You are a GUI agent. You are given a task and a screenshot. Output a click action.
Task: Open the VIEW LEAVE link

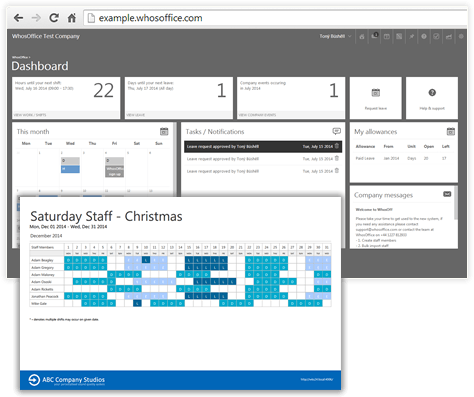click(x=135, y=115)
